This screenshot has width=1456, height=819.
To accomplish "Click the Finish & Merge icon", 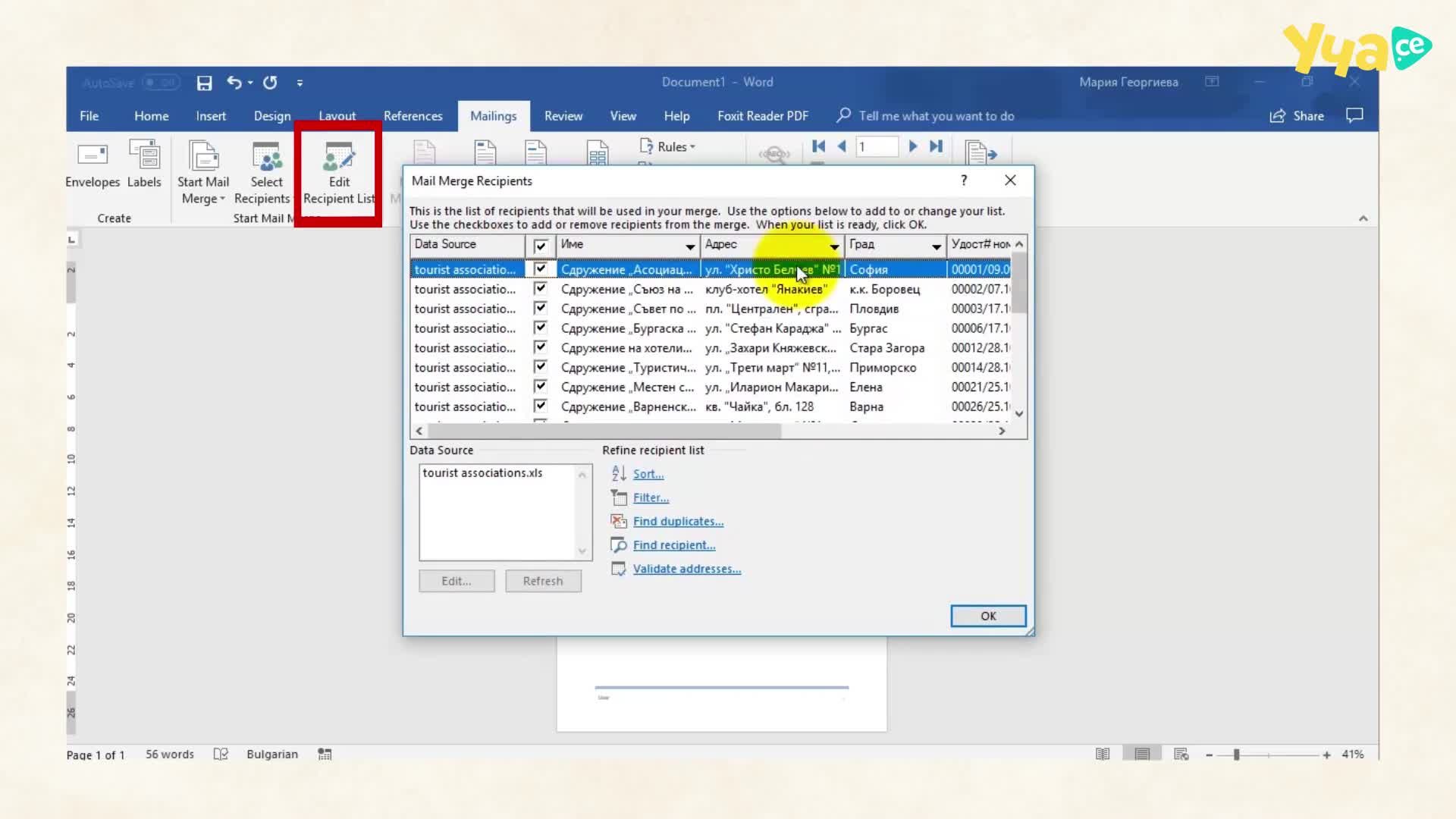I will pos(981,152).
